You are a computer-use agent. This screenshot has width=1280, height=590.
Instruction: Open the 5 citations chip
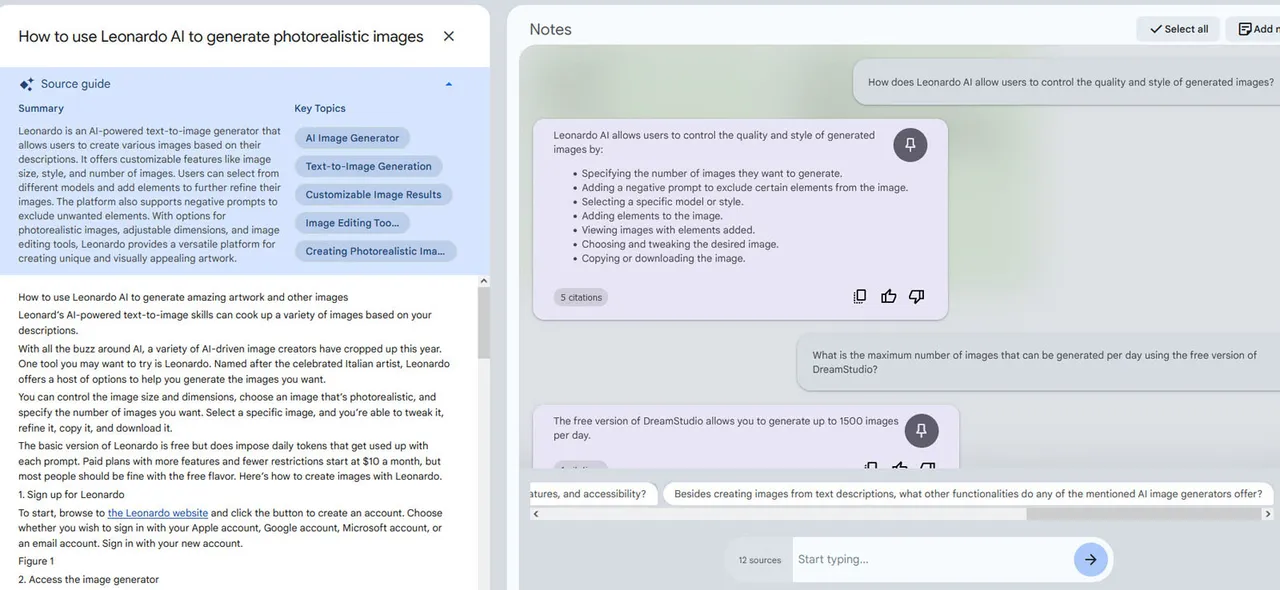click(581, 297)
